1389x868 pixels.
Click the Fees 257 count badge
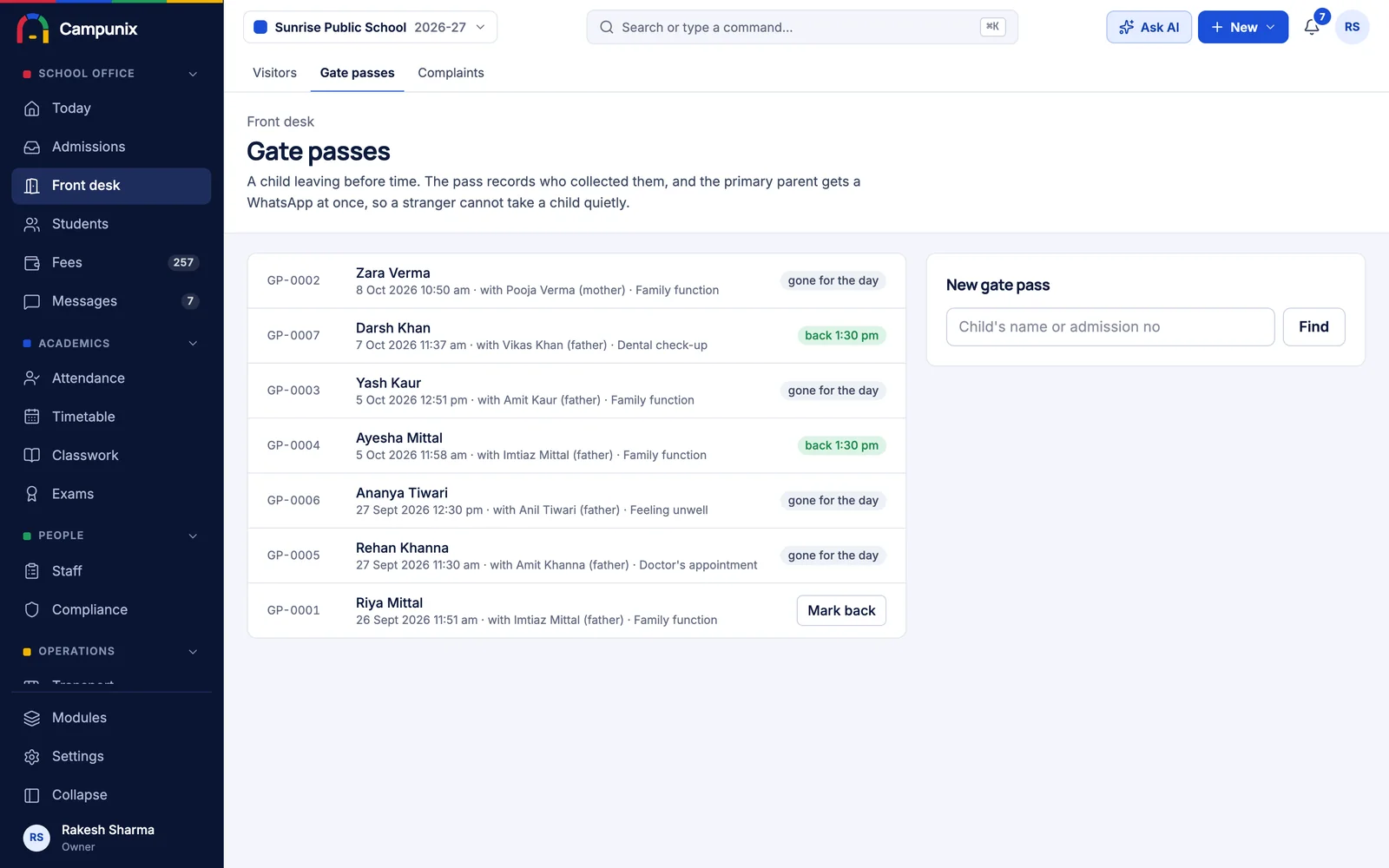point(183,263)
